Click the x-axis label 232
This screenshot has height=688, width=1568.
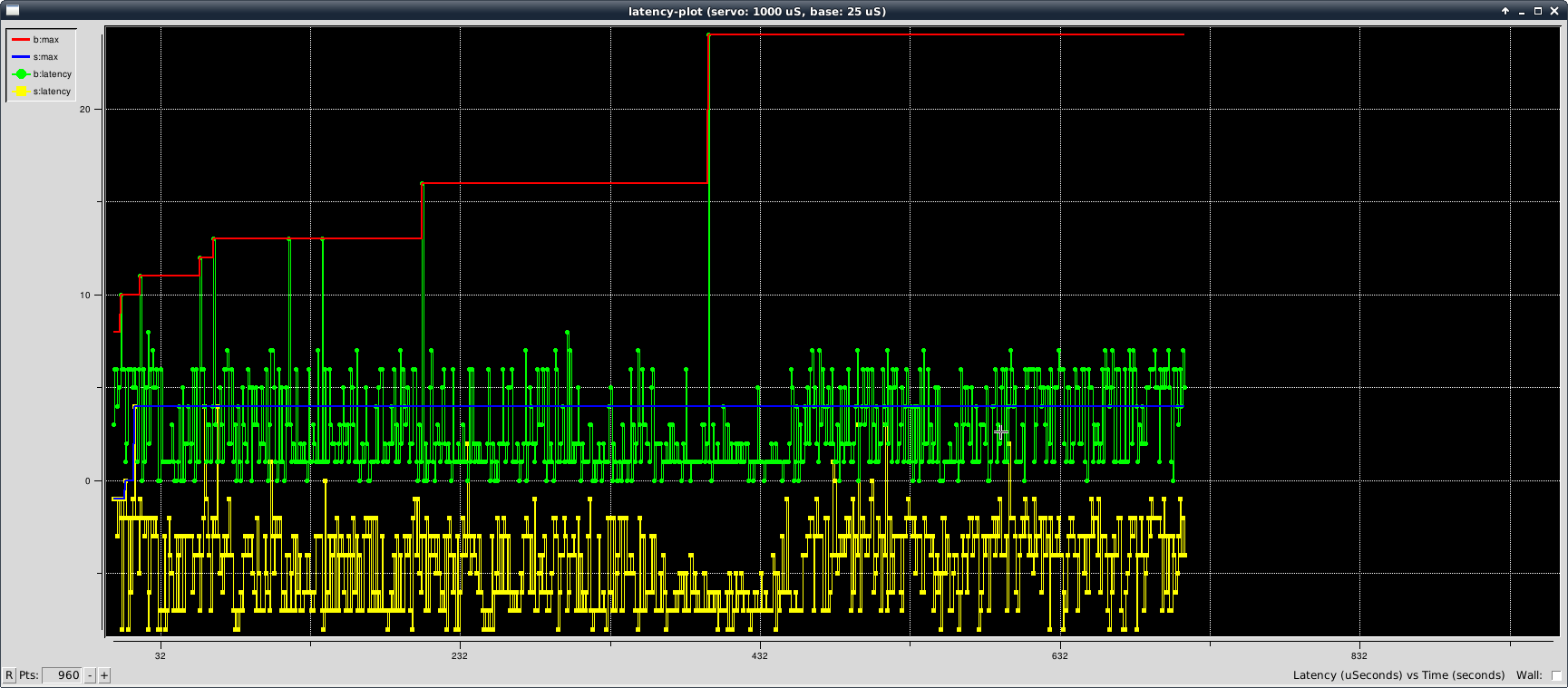click(x=460, y=655)
